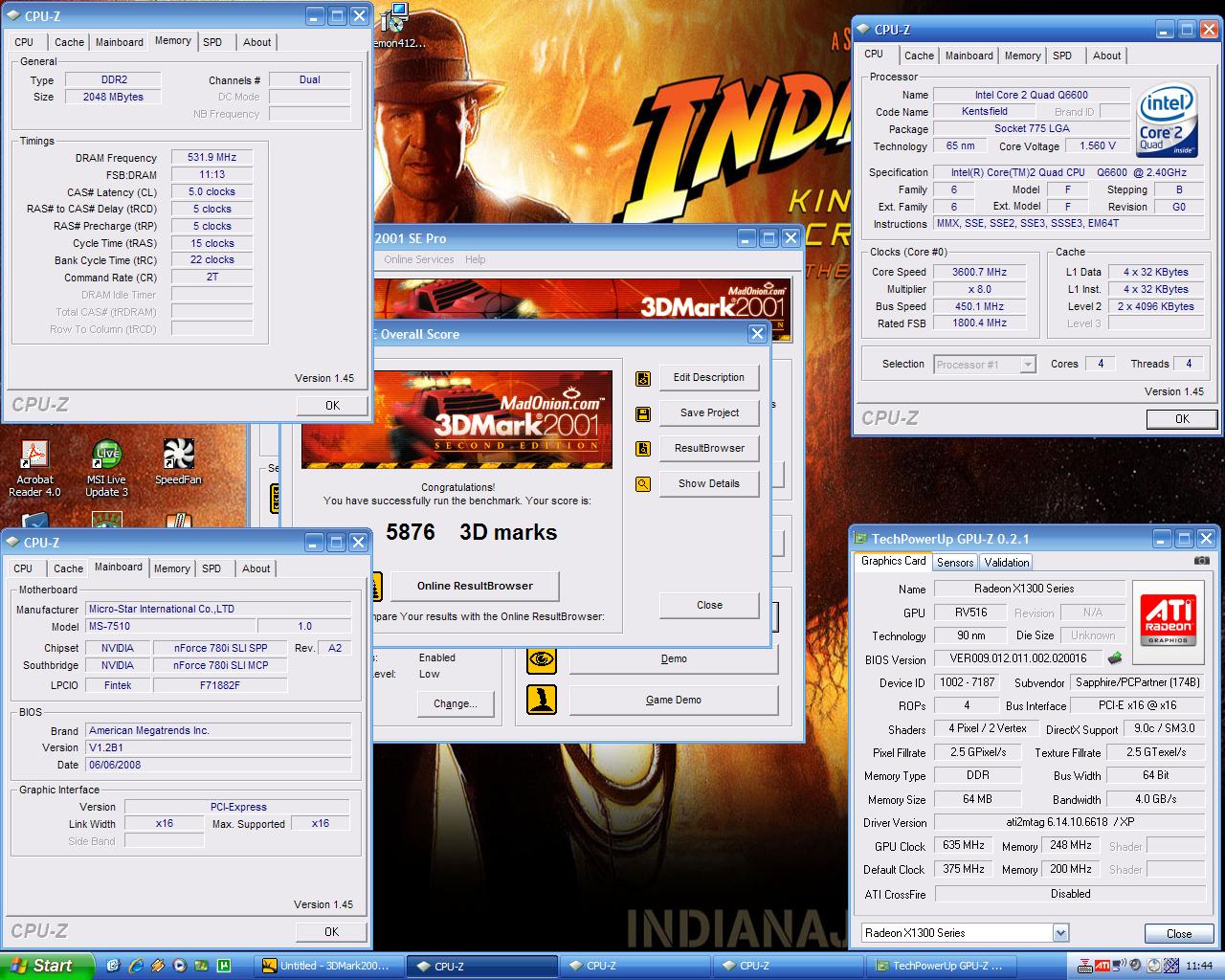Viewport: 1225px width, 980px height.
Task: Click the Demo button in 3DMark
Action: point(674,658)
